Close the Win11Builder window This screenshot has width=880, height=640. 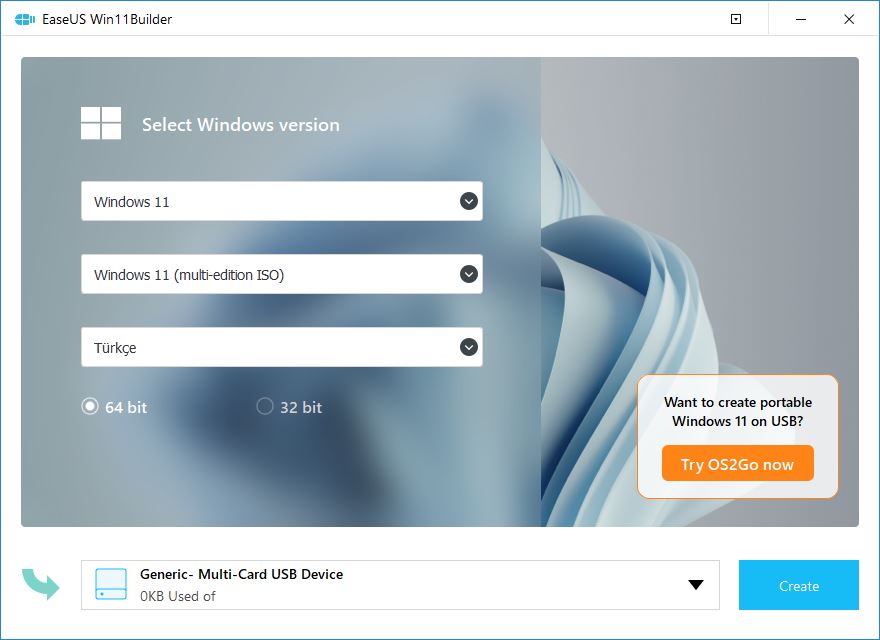849,19
